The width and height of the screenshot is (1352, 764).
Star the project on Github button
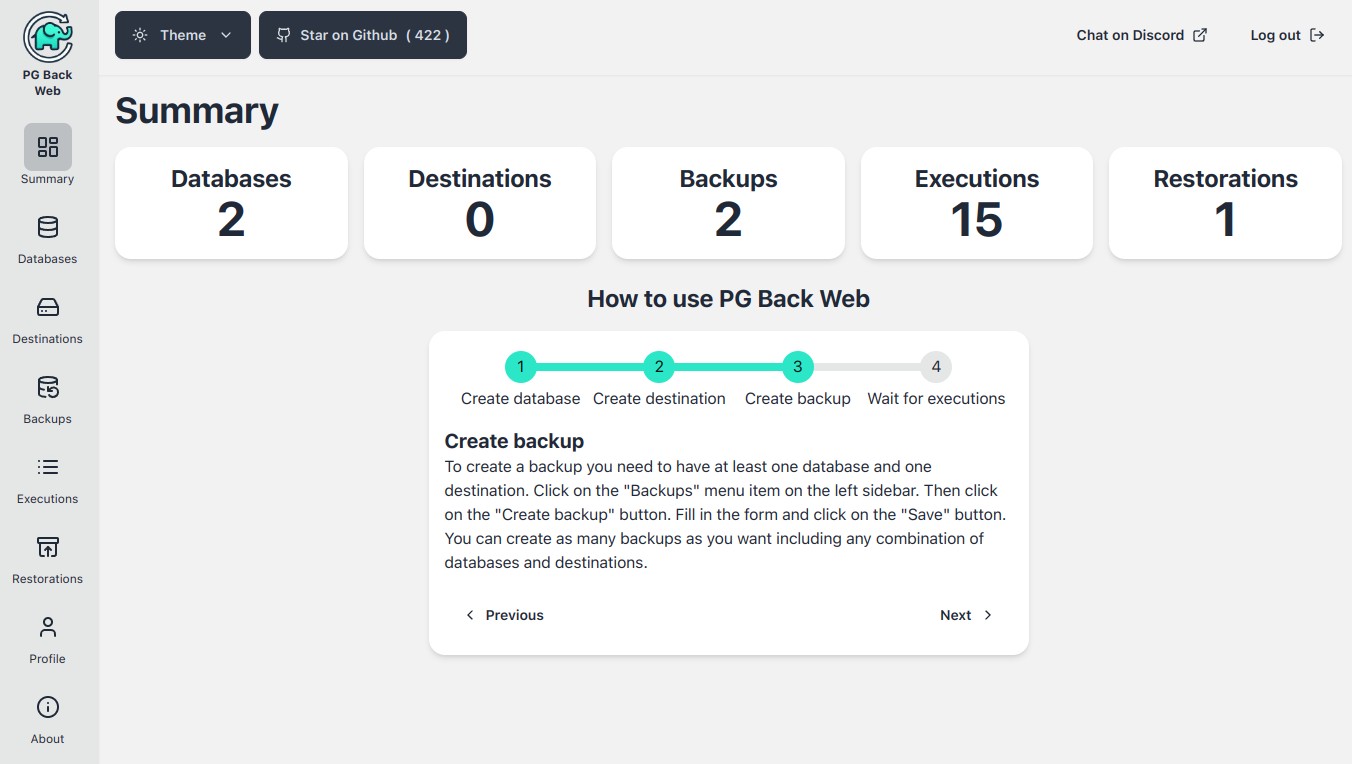pyautogui.click(x=363, y=35)
